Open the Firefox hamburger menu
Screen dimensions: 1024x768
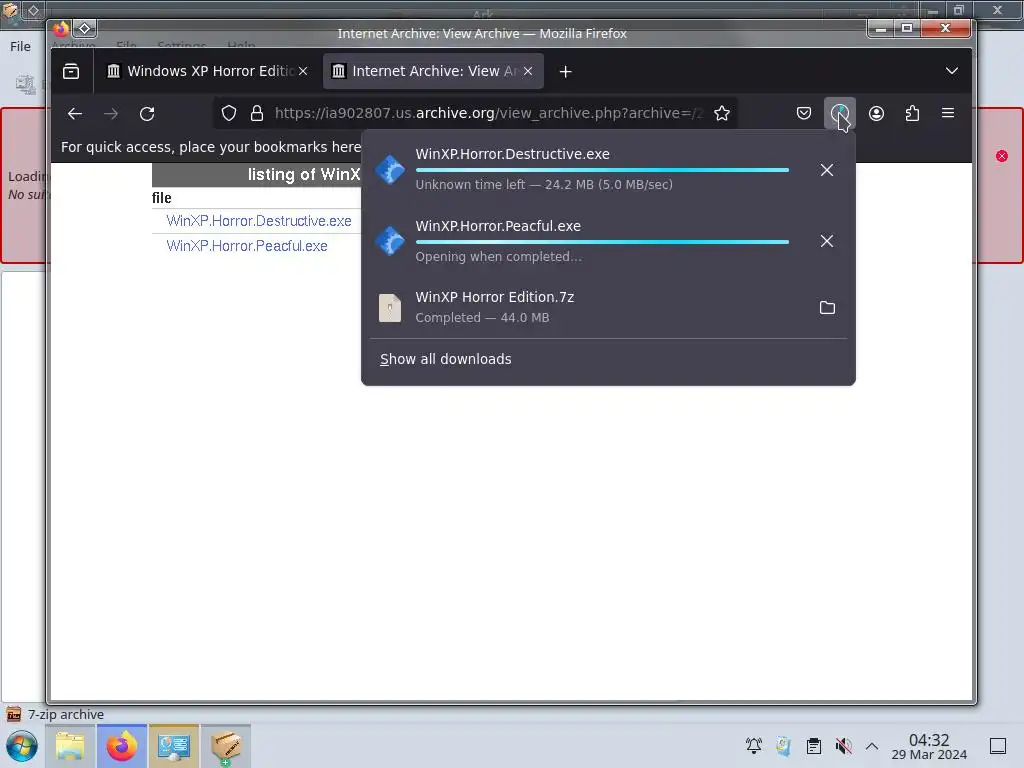pos(948,114)
